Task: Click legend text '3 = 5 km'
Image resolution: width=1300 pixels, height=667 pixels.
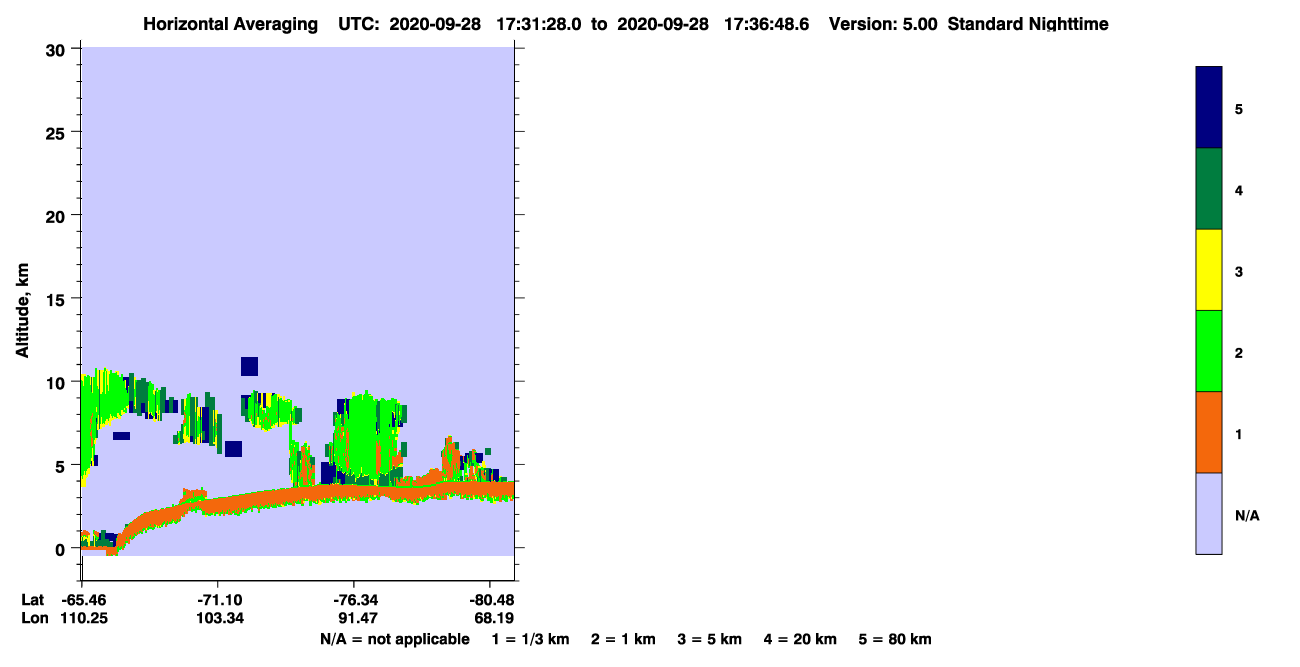Action: click(710, 639)
